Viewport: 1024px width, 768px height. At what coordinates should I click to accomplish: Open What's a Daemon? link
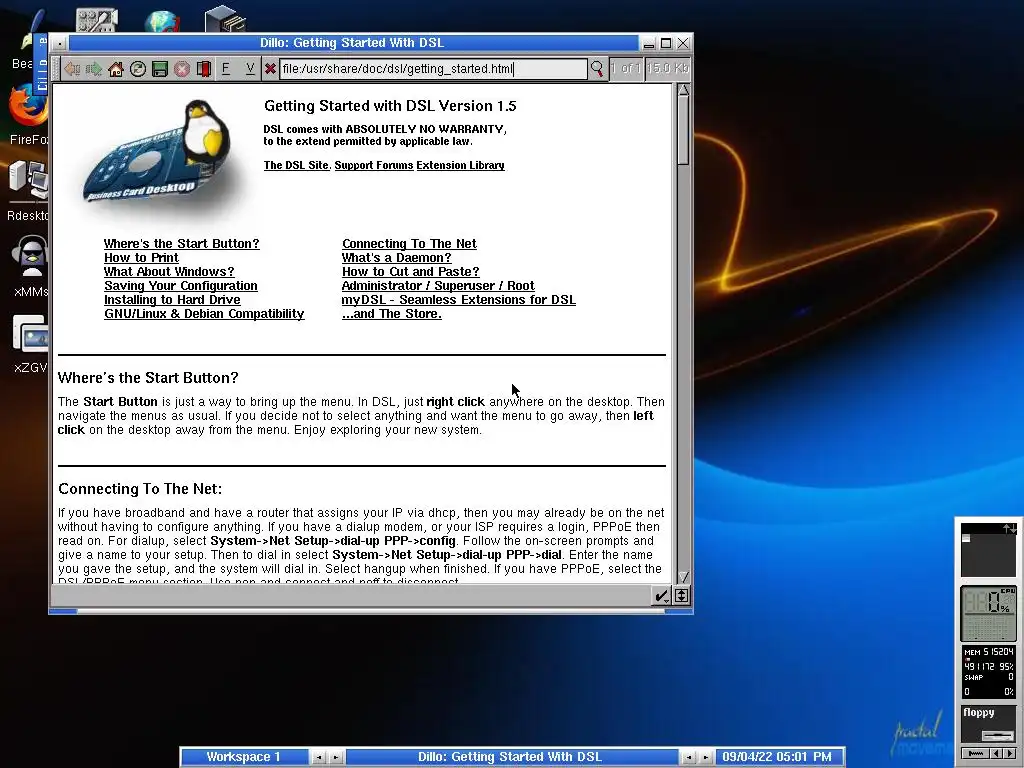(396, 258)
